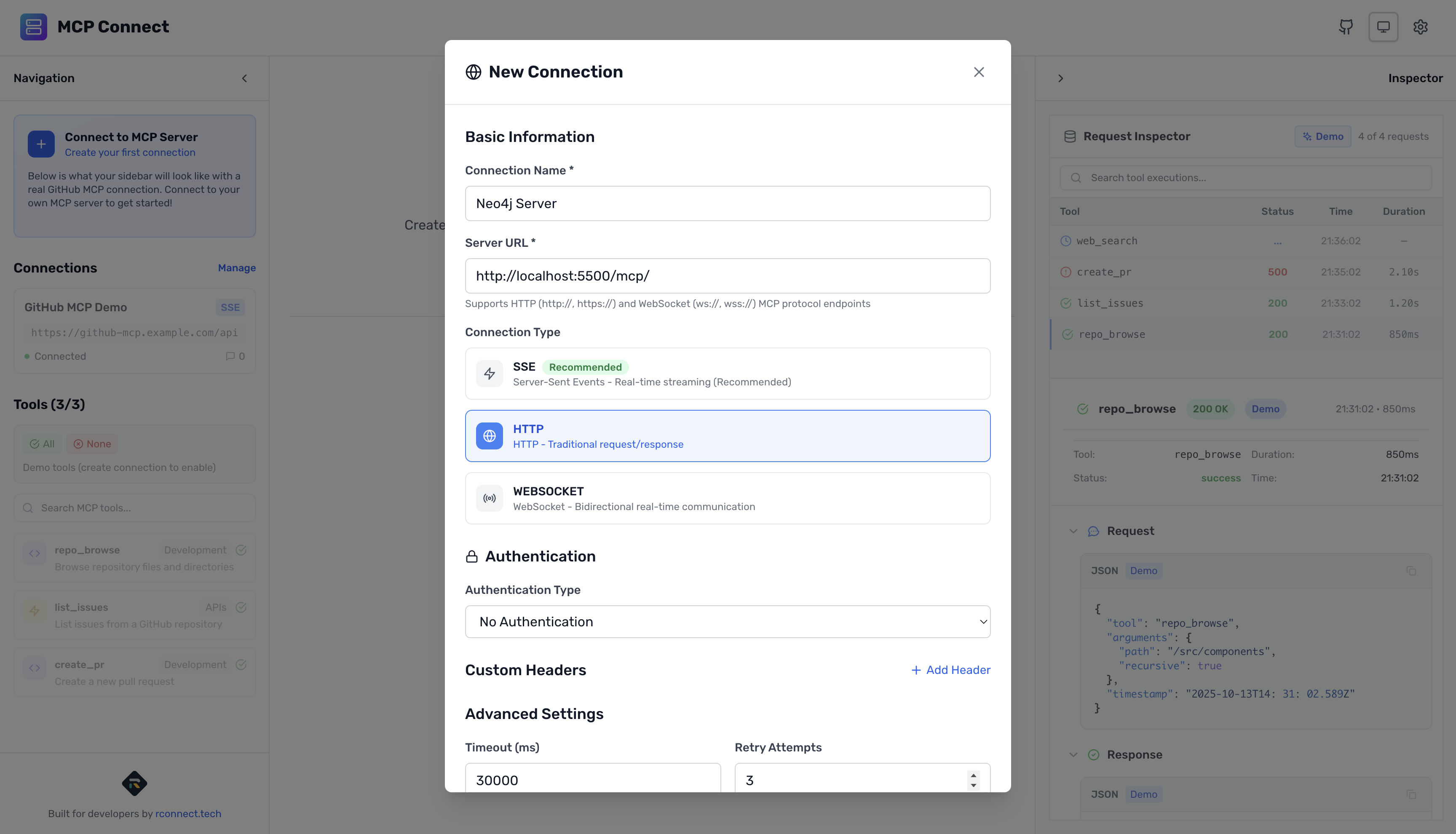
Task: Click the Add Header link
Action: [951, 670]
